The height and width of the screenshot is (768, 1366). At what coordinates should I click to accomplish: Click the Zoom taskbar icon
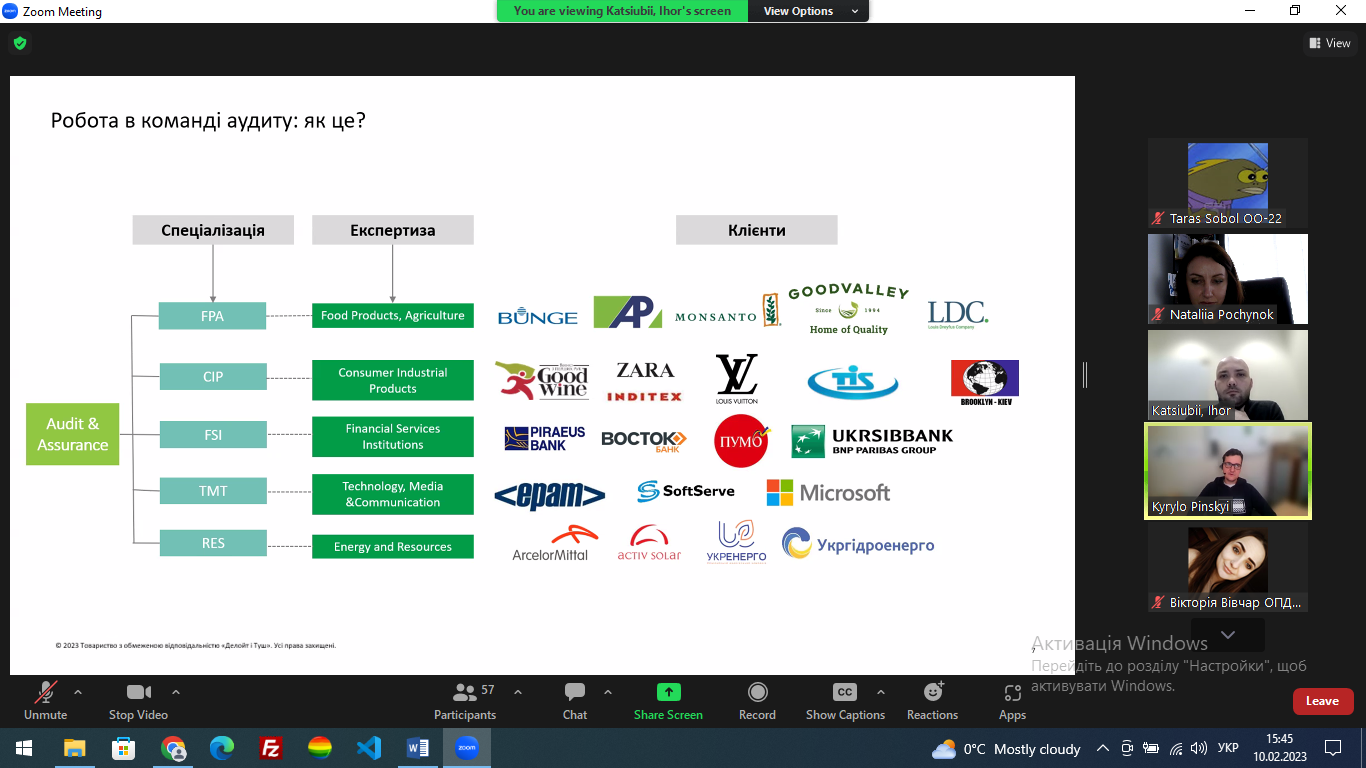pyautogui.click(x=467, y=748)
